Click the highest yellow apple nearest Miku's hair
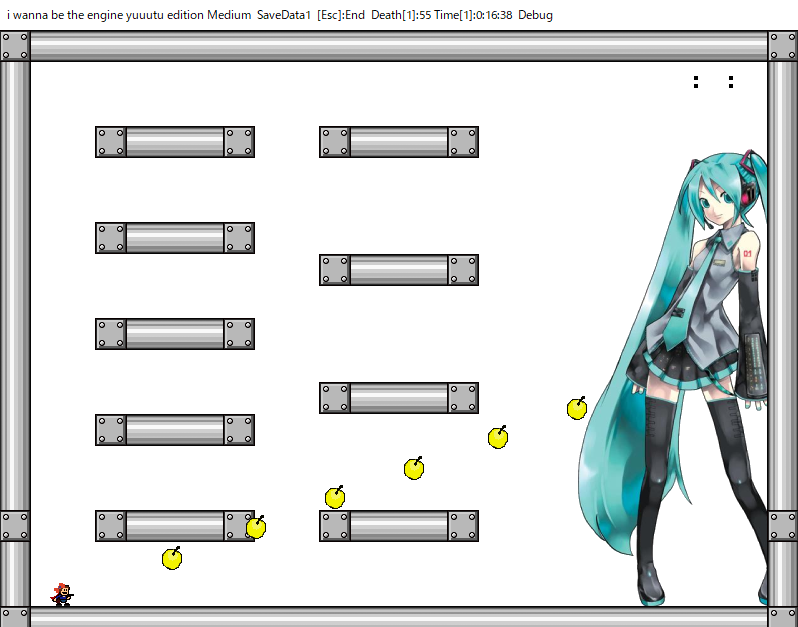This screenshot has width=798, height=627. coord(577,408)
